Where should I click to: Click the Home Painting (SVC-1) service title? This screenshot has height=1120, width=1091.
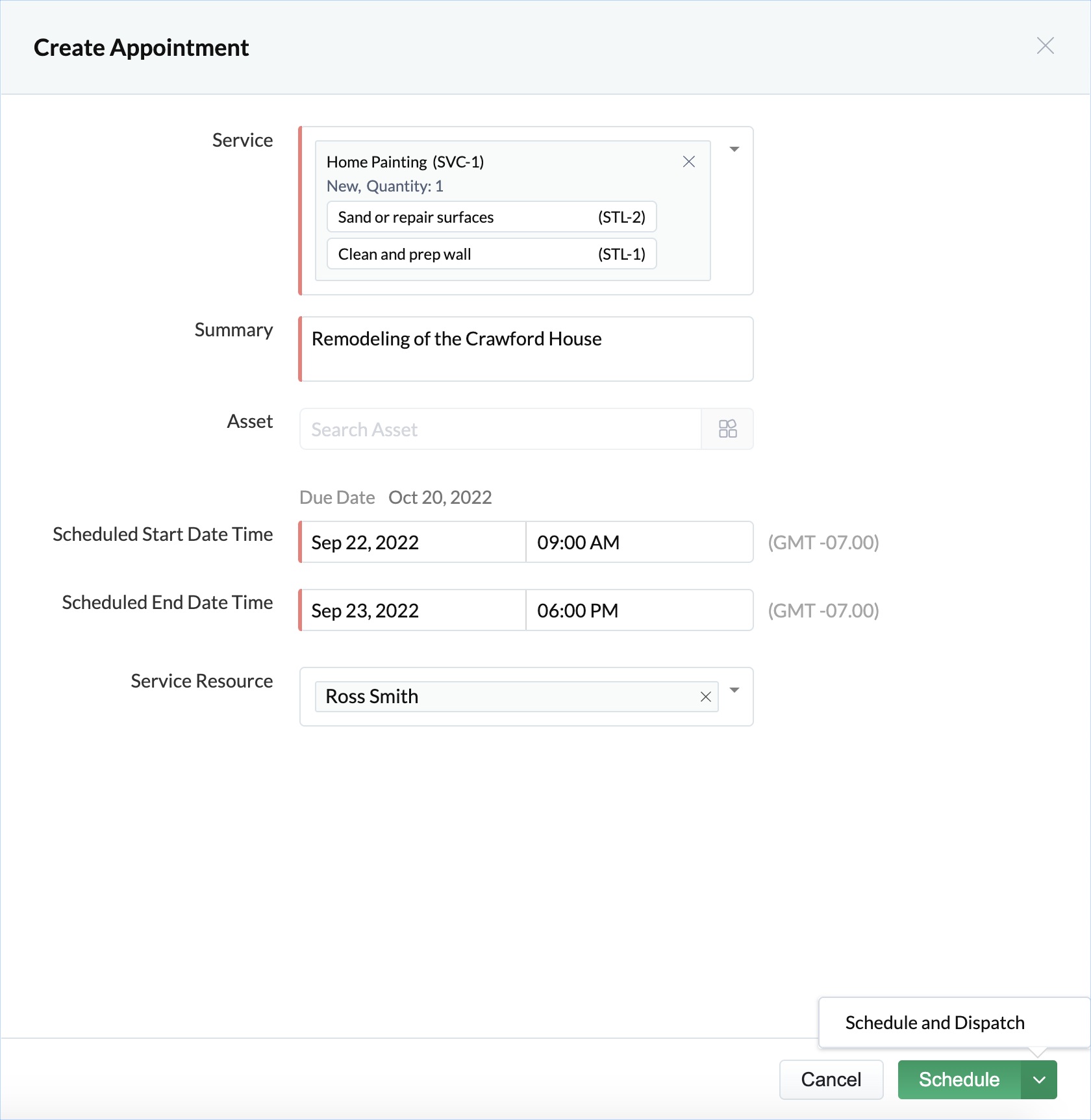point(405,162)
